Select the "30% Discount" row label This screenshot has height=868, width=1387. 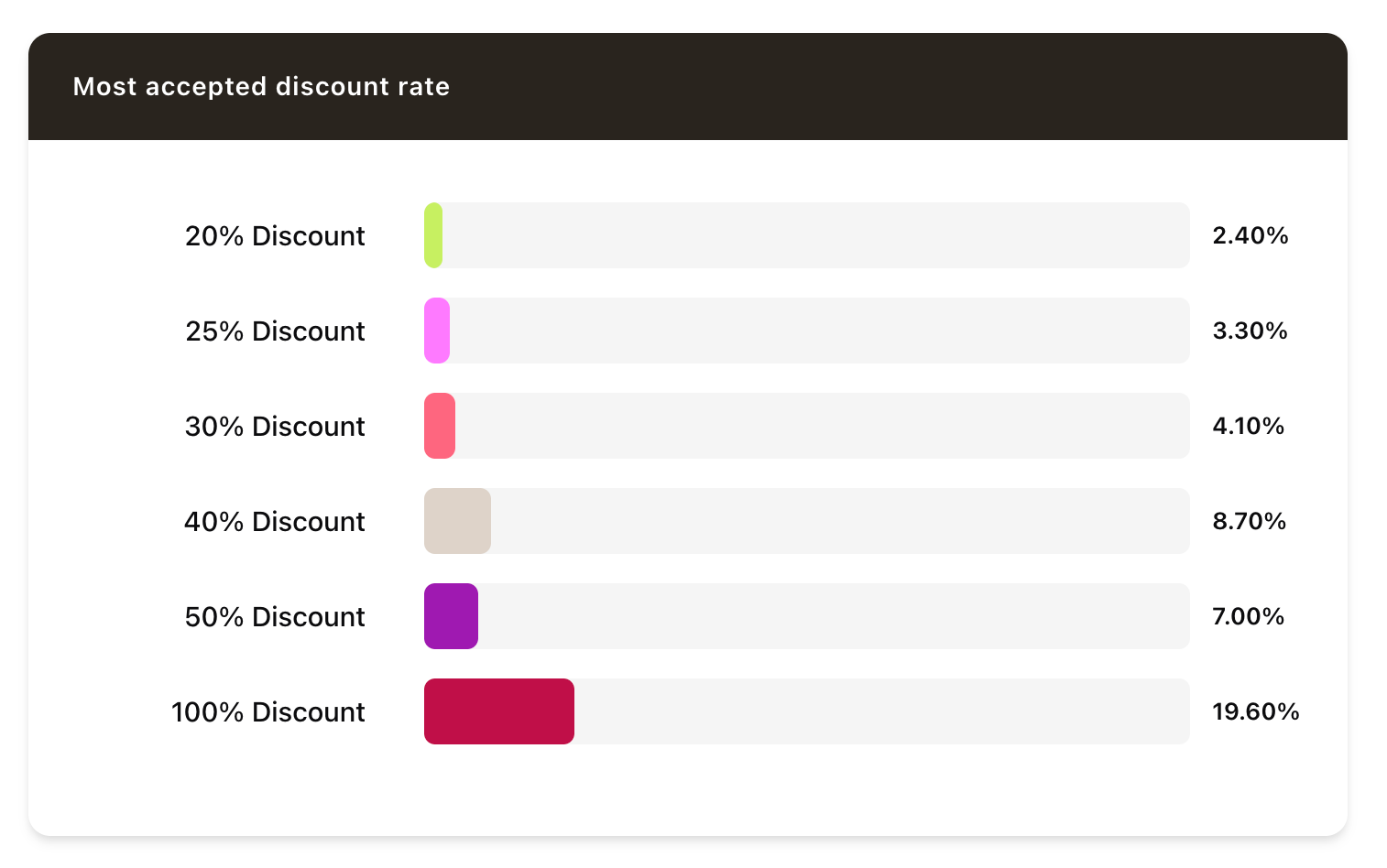pyautogui.click(x=275, y=427)
